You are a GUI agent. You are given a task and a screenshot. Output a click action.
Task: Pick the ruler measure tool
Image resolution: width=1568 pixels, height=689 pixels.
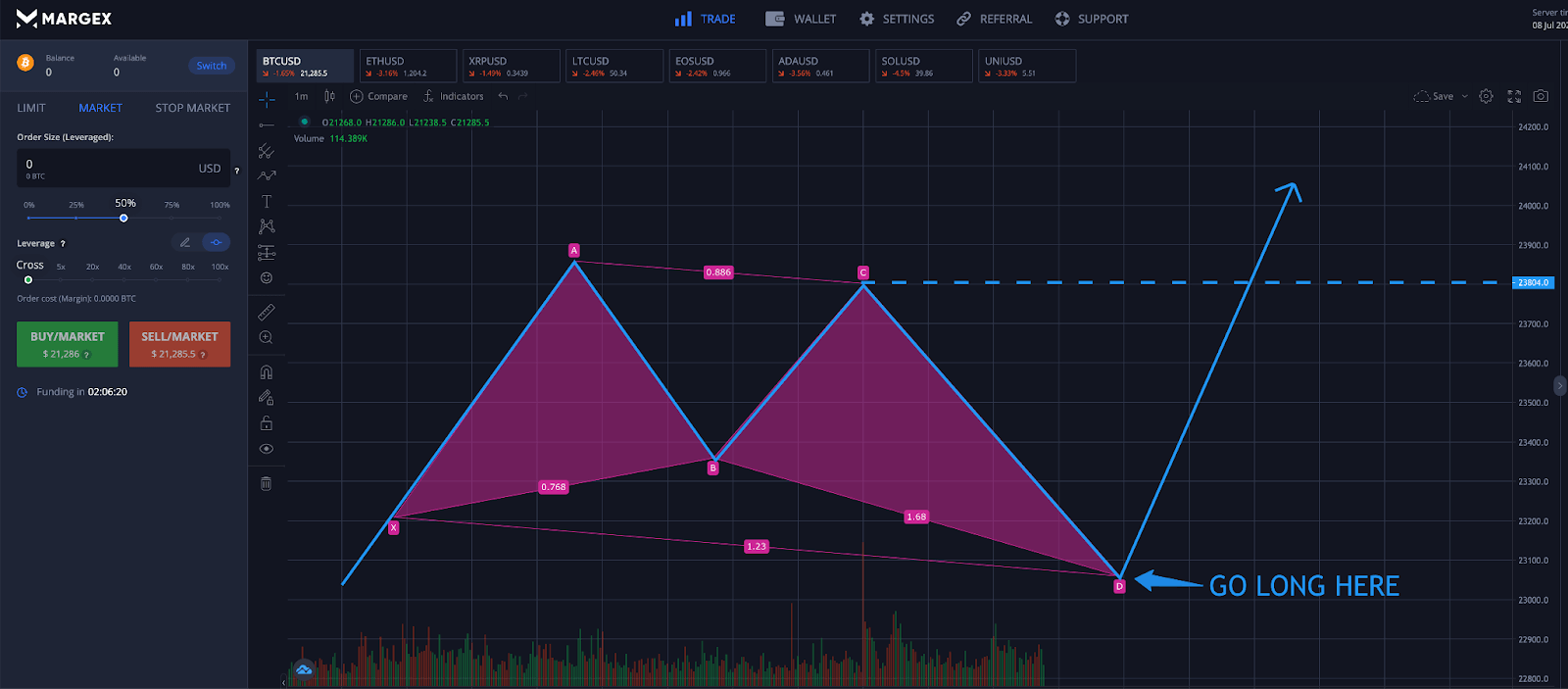(266, 312)
